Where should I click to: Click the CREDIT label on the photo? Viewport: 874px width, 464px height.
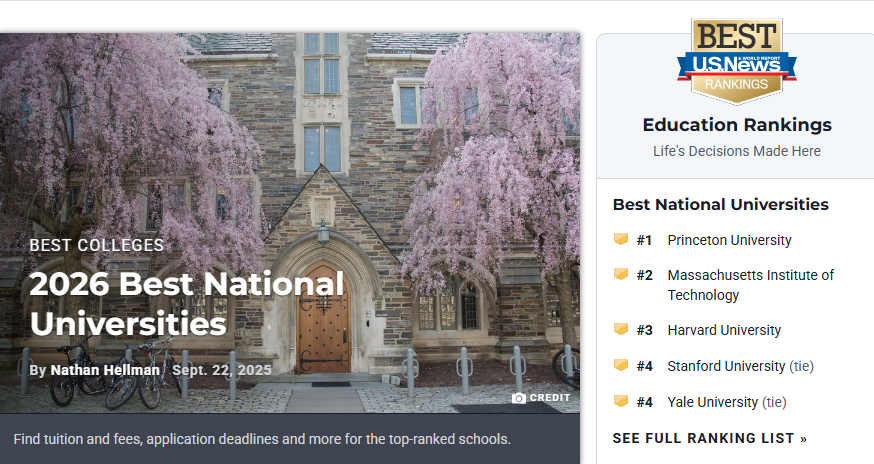[x=550, y=398]
